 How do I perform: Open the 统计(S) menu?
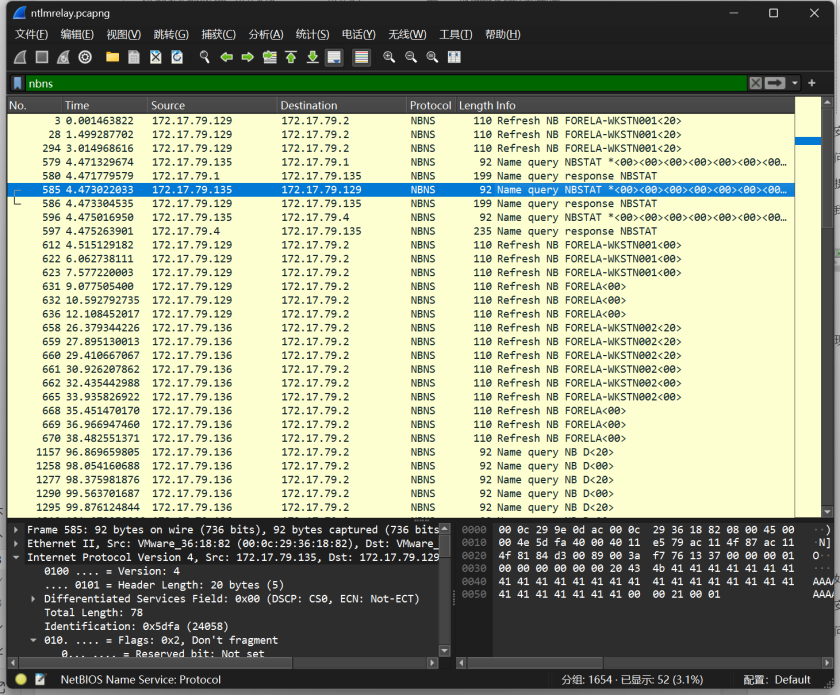click(x=312, y=34)
